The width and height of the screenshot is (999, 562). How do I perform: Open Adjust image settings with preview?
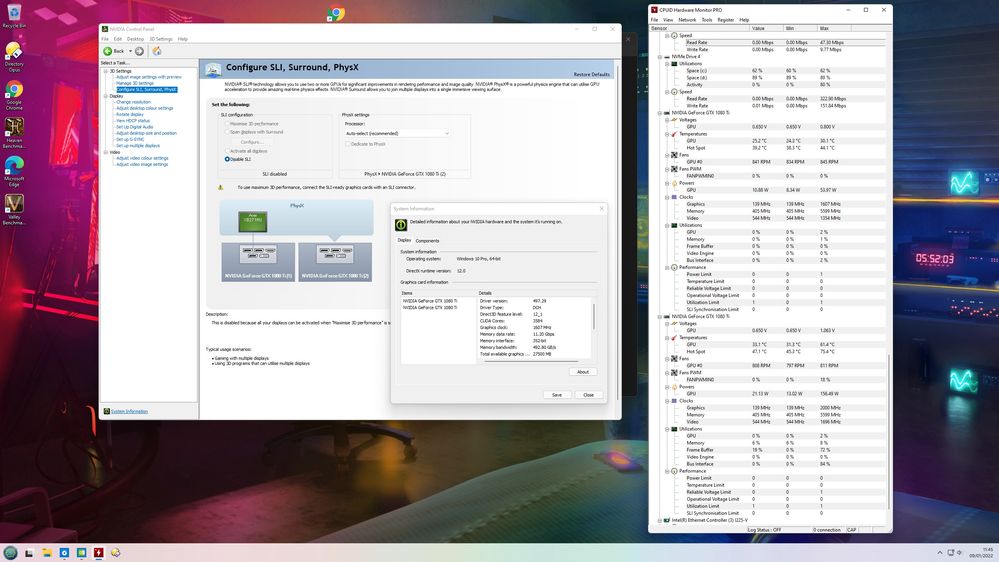(148, 77)
